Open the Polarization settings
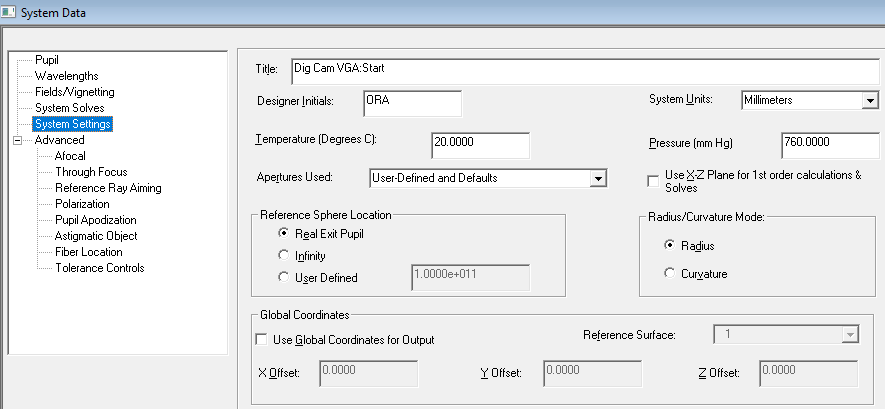Image resolution: width=885 pixels, height=409 pixels. (x=82, y=204)
